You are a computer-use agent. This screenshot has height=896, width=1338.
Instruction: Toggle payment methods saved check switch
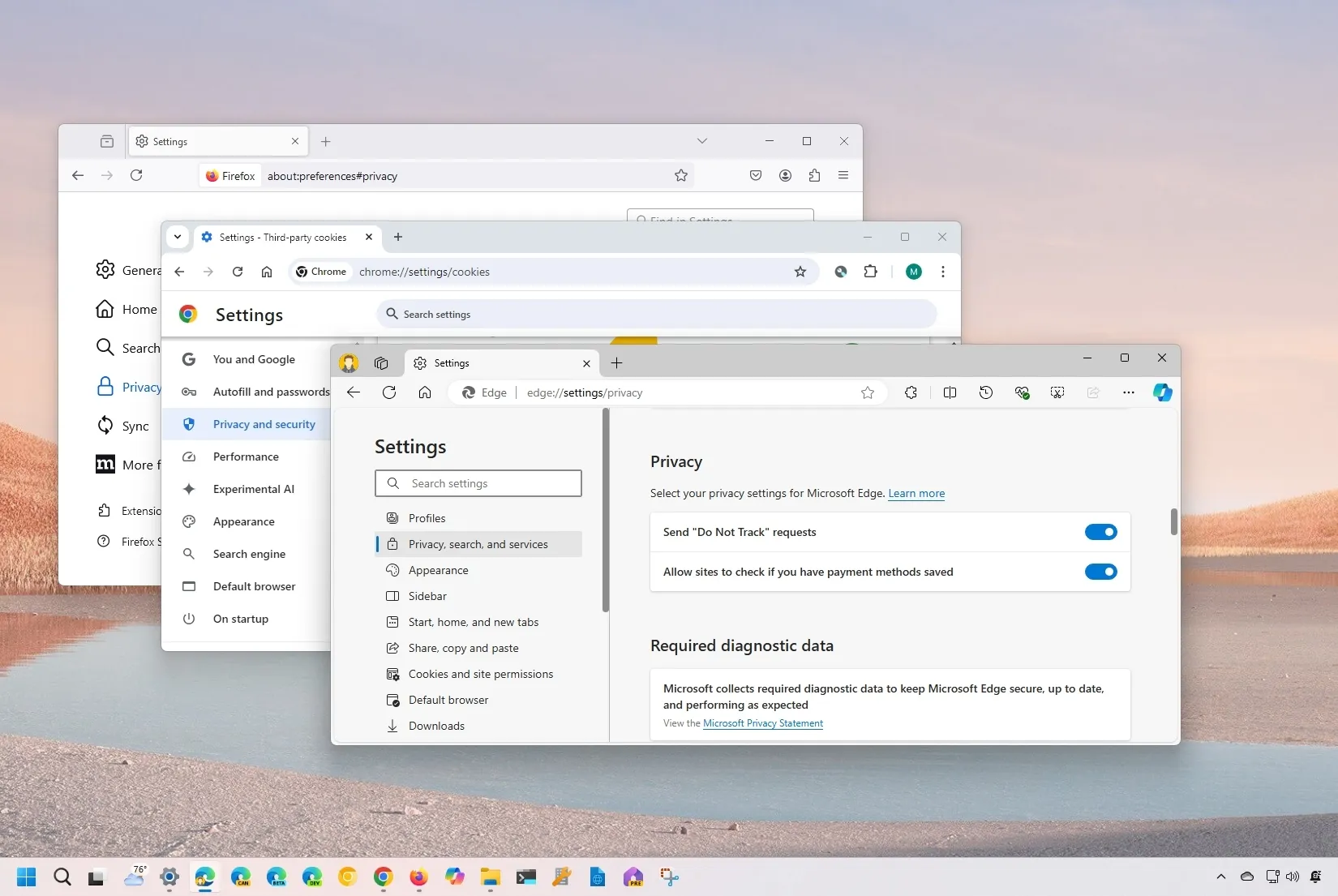click(1101, 572)
